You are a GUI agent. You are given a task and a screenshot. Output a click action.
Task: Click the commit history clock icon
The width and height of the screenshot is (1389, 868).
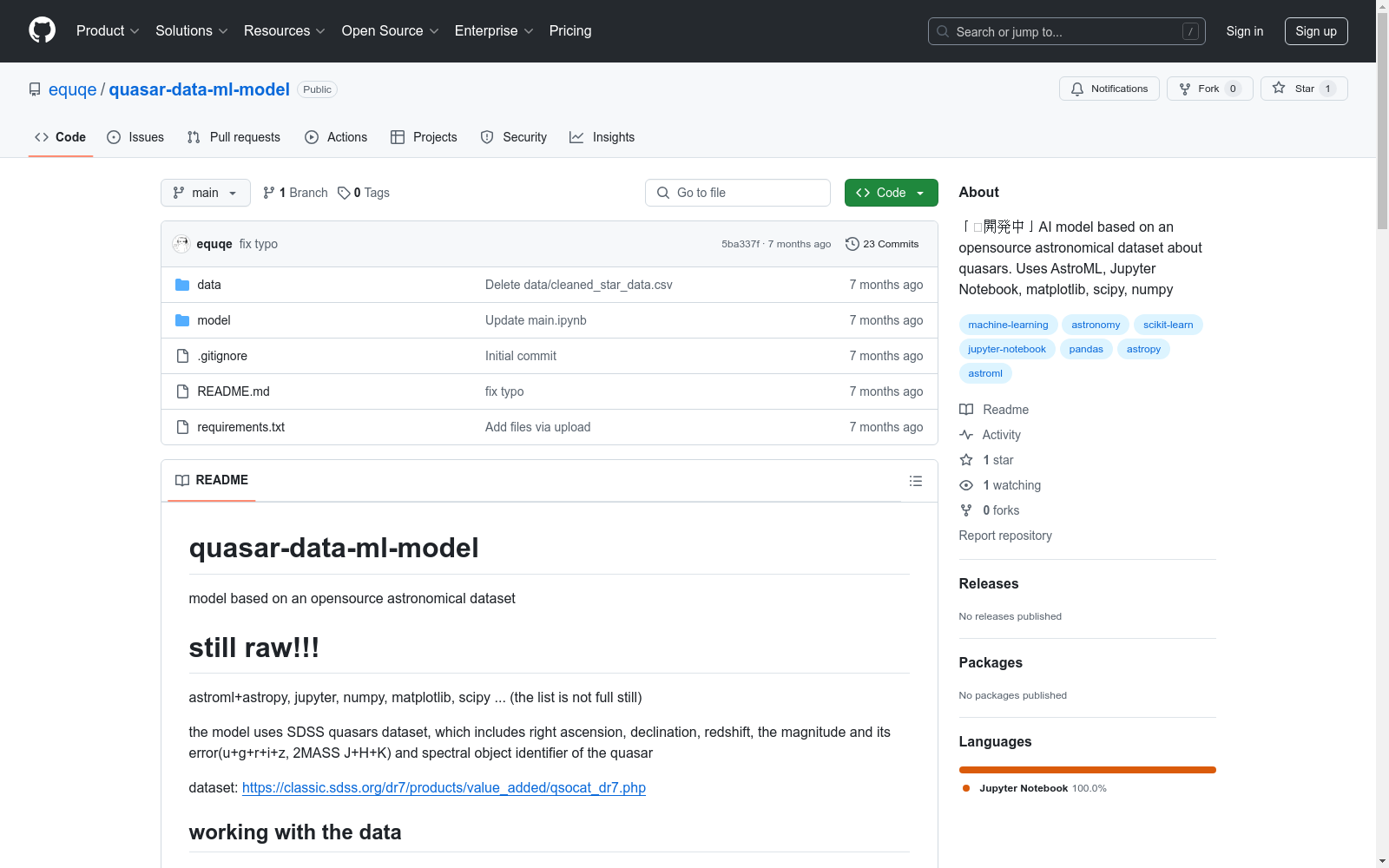852,244
